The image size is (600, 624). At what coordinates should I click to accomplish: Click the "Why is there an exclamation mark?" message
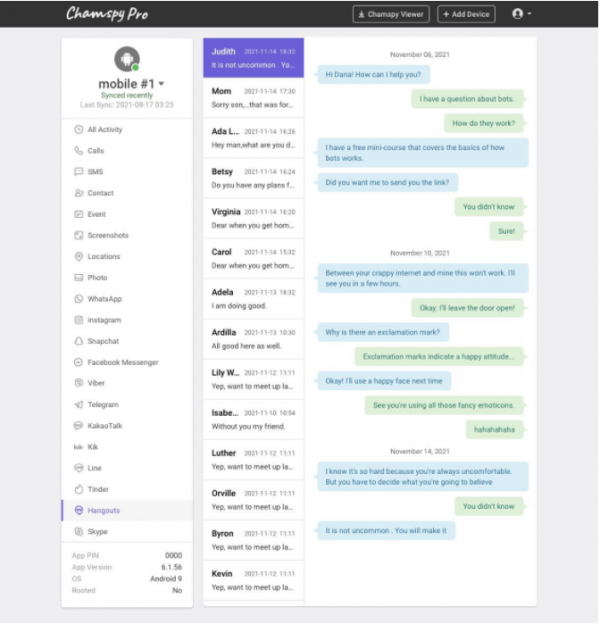coord(383,332)
